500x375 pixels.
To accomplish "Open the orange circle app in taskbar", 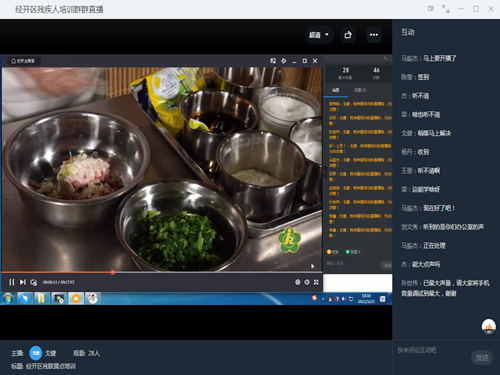I will (x=76, y=298).
